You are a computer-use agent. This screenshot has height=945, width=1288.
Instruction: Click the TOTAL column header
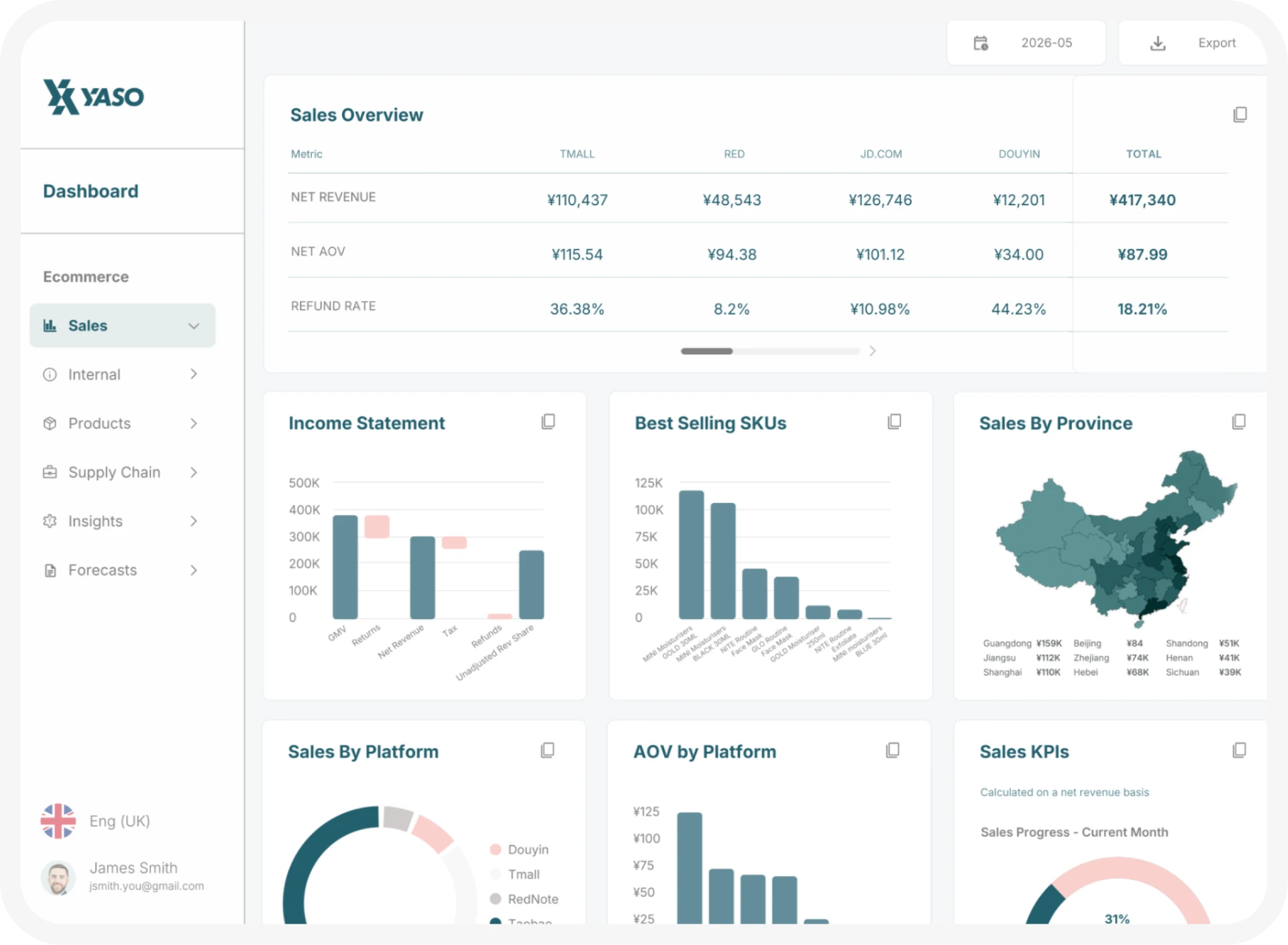tap(1143, 154)
